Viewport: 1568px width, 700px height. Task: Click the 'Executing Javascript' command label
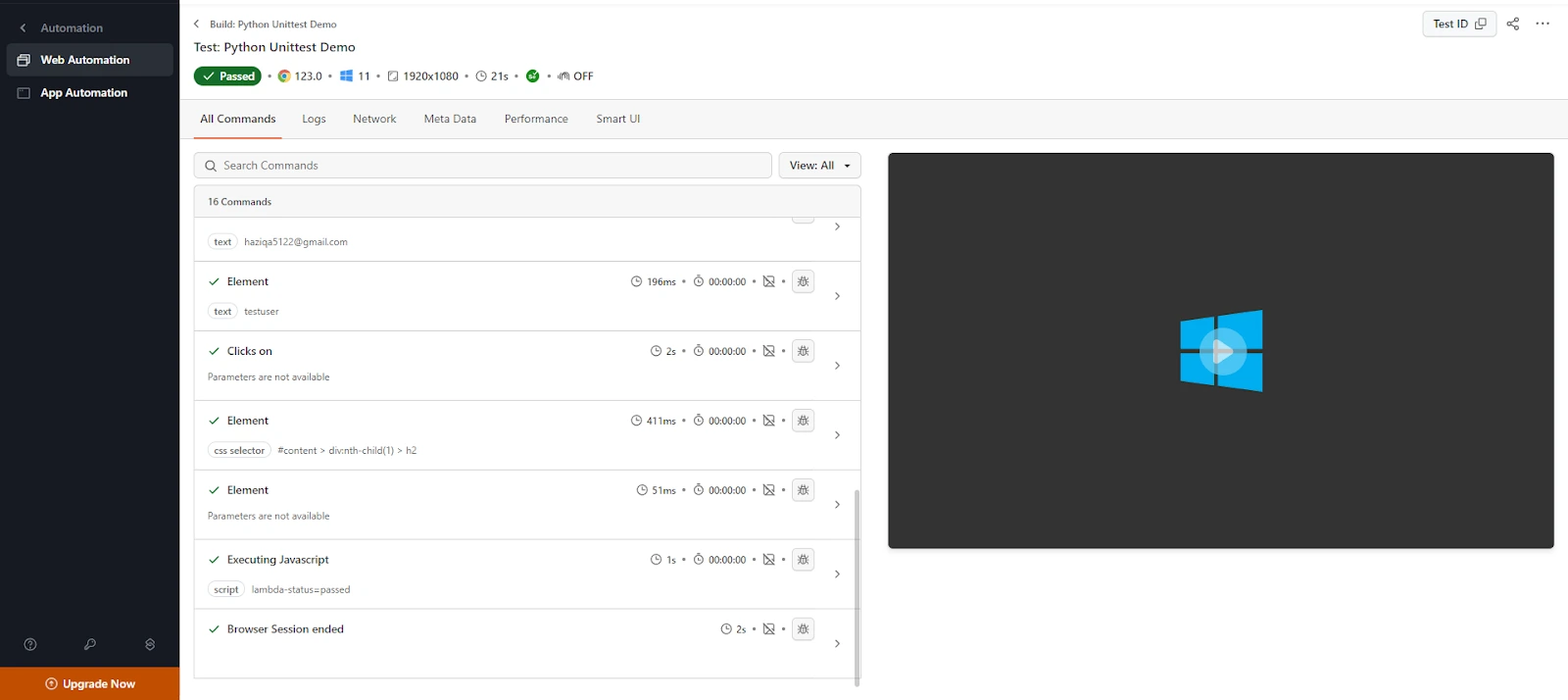(x=278, y=560)
